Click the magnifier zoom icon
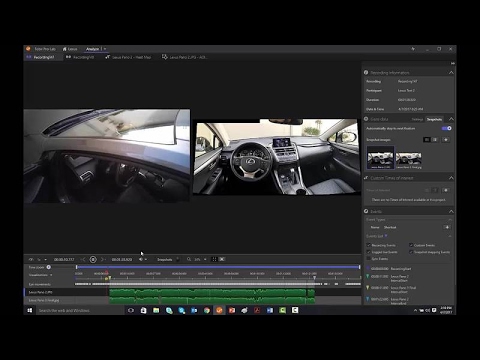Image resolution: width=480 pixels, height=360 pixels. pyautogui.click(x=189, y=259)
